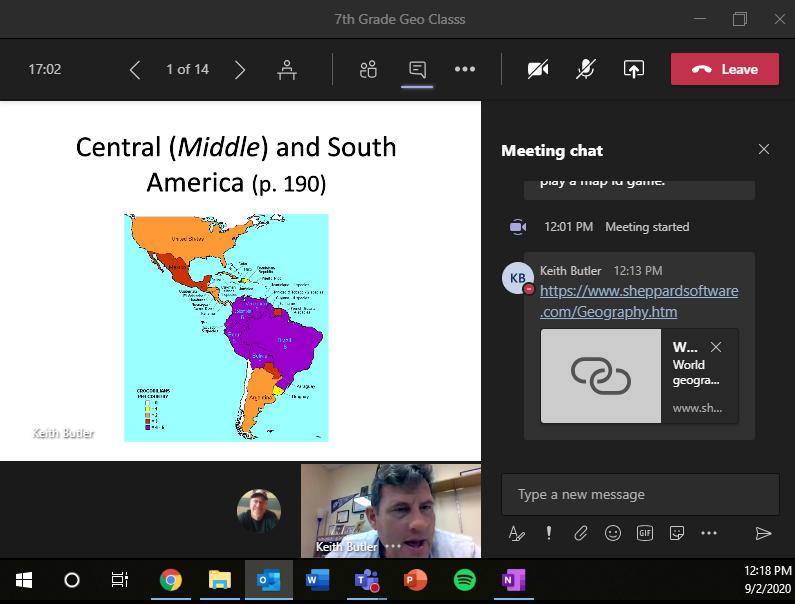Open Spotify from the taskbar
Screen dimensions: 795x604
[464, 580]
